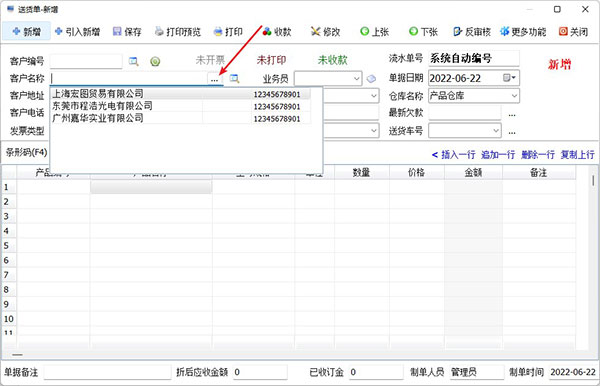Select row 1 header in the grid
600x386 pixels.
(9, 187)
